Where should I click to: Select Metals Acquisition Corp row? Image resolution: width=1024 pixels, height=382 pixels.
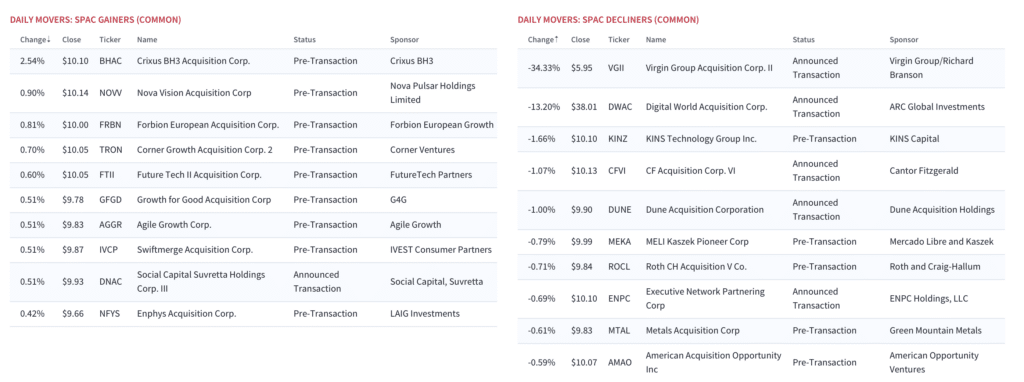761,330
